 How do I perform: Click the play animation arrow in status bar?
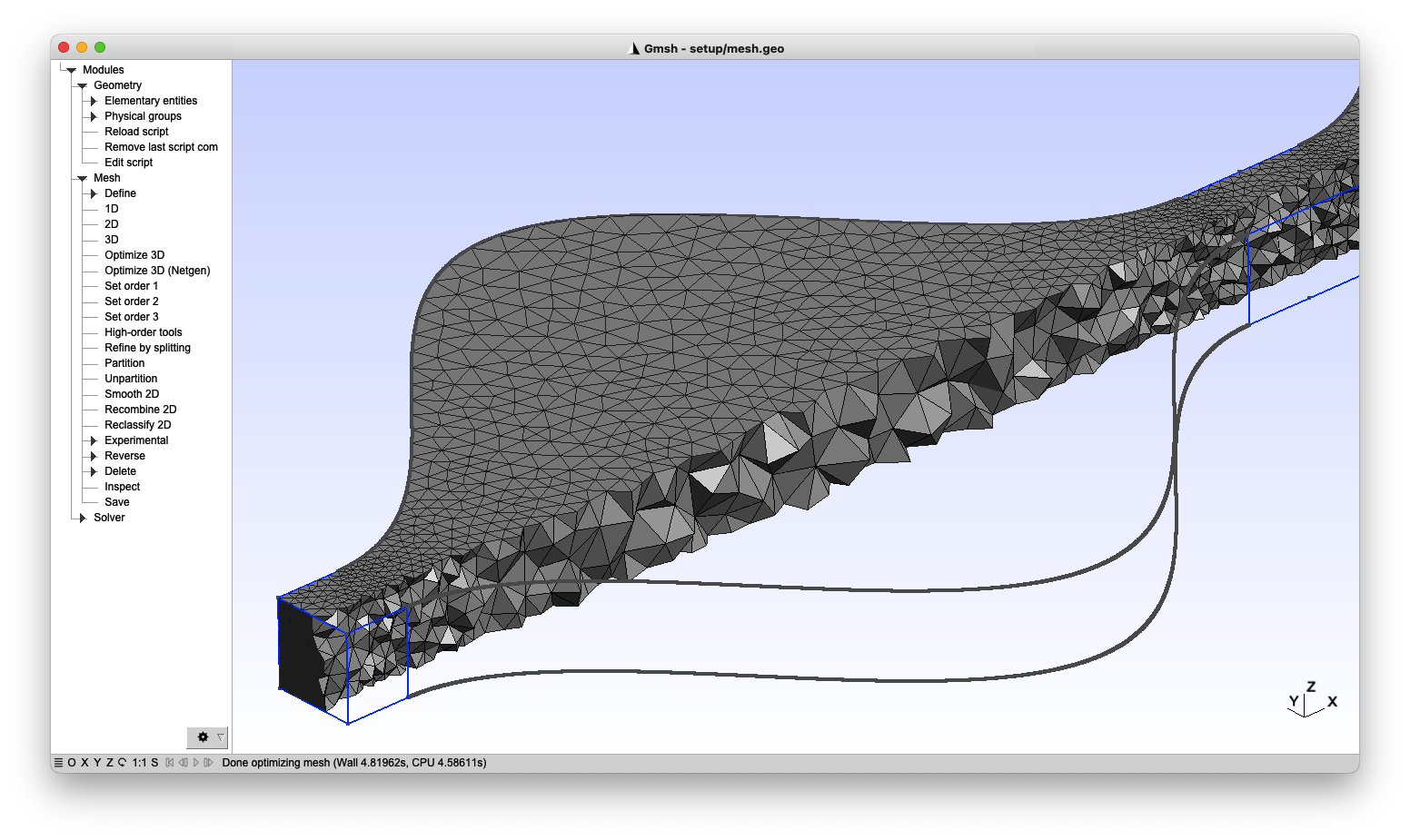pyautogui.click(x=196, y=763)
